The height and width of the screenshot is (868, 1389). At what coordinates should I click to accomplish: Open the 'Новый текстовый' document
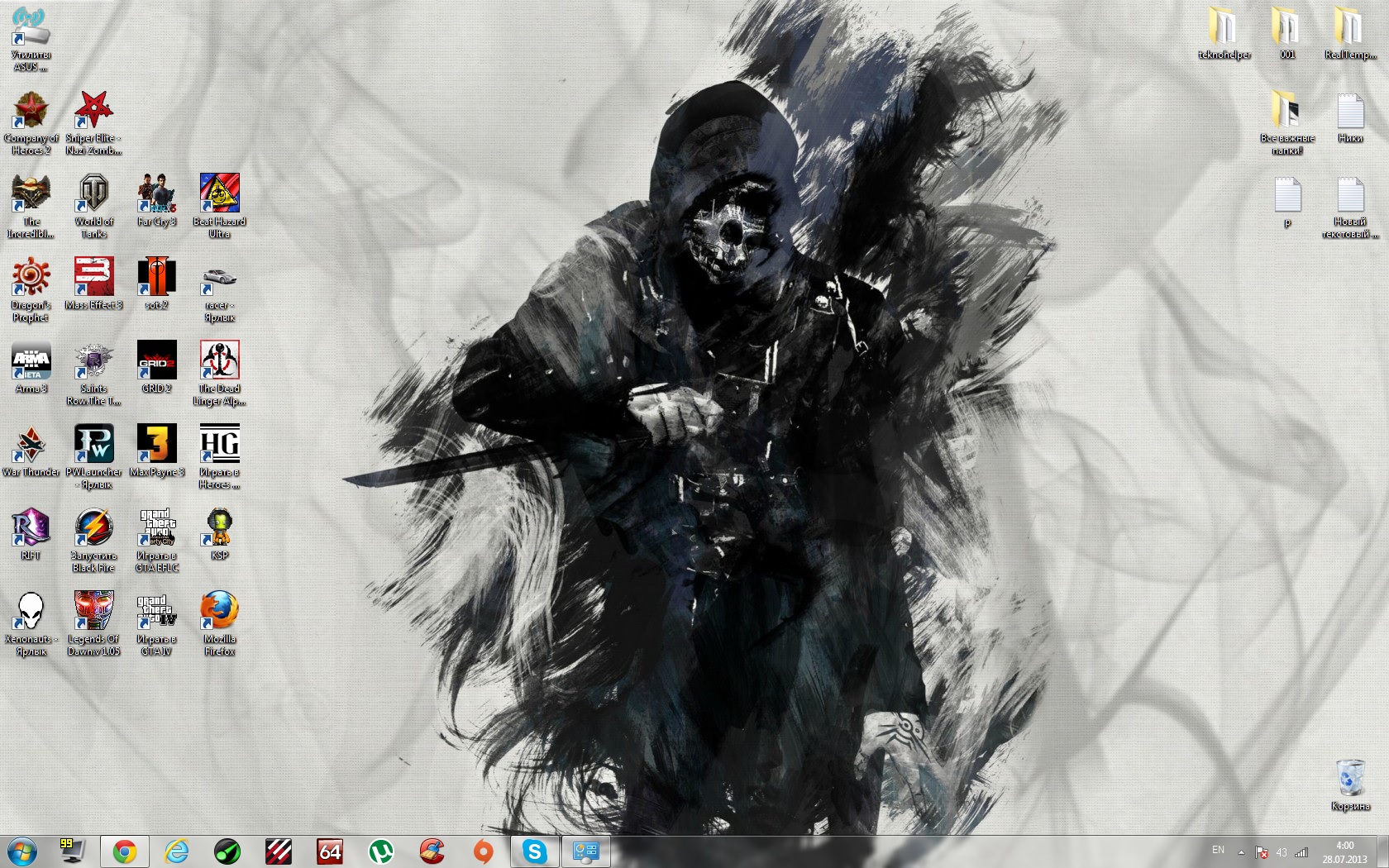pos(1350,207)
